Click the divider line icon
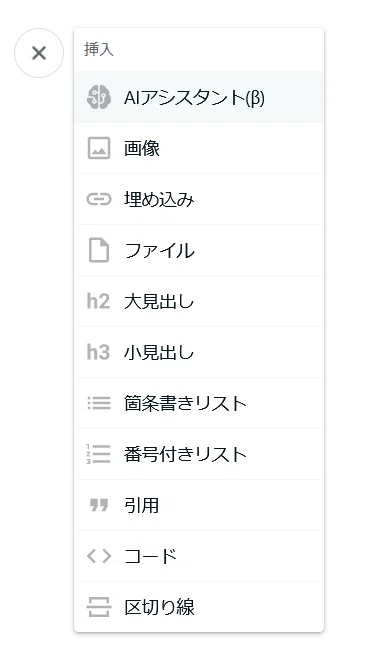This screenshot has height=648, width=389. pyautogui.click(x=99, y=607)
